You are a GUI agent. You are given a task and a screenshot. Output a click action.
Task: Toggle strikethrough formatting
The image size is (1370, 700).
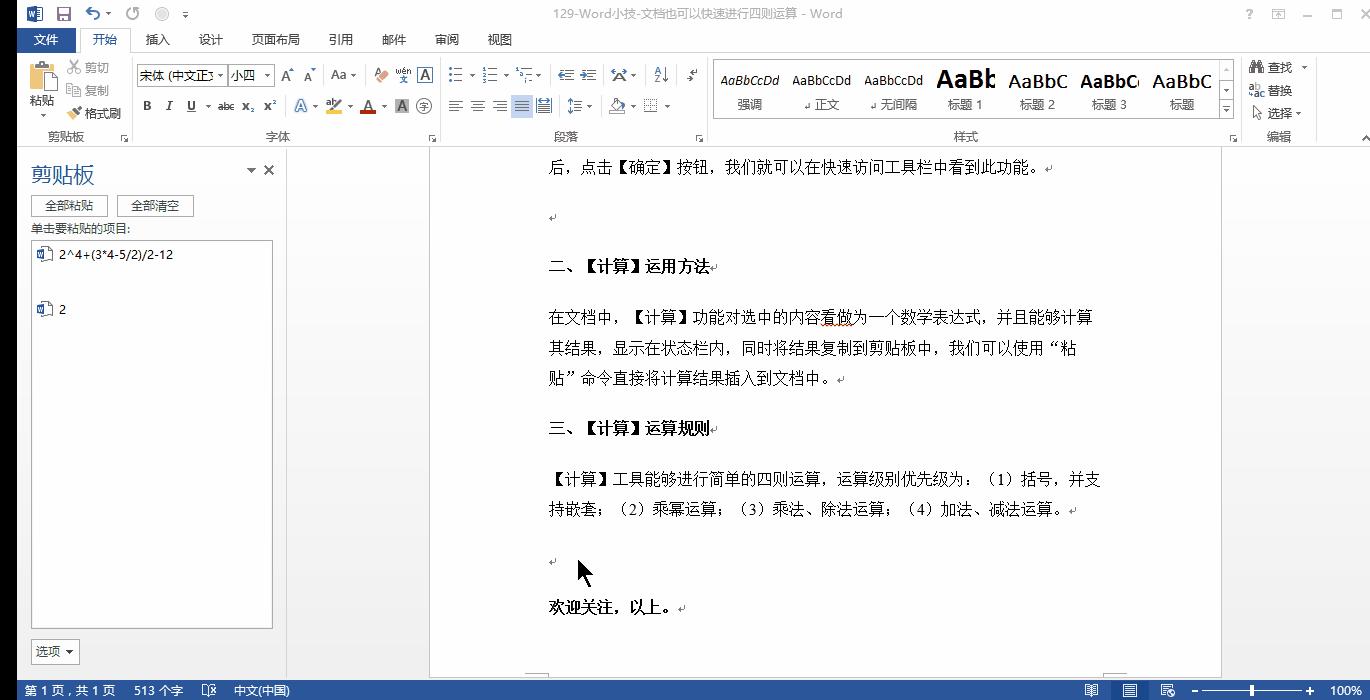pyautogui.click(x=226, y=106)
